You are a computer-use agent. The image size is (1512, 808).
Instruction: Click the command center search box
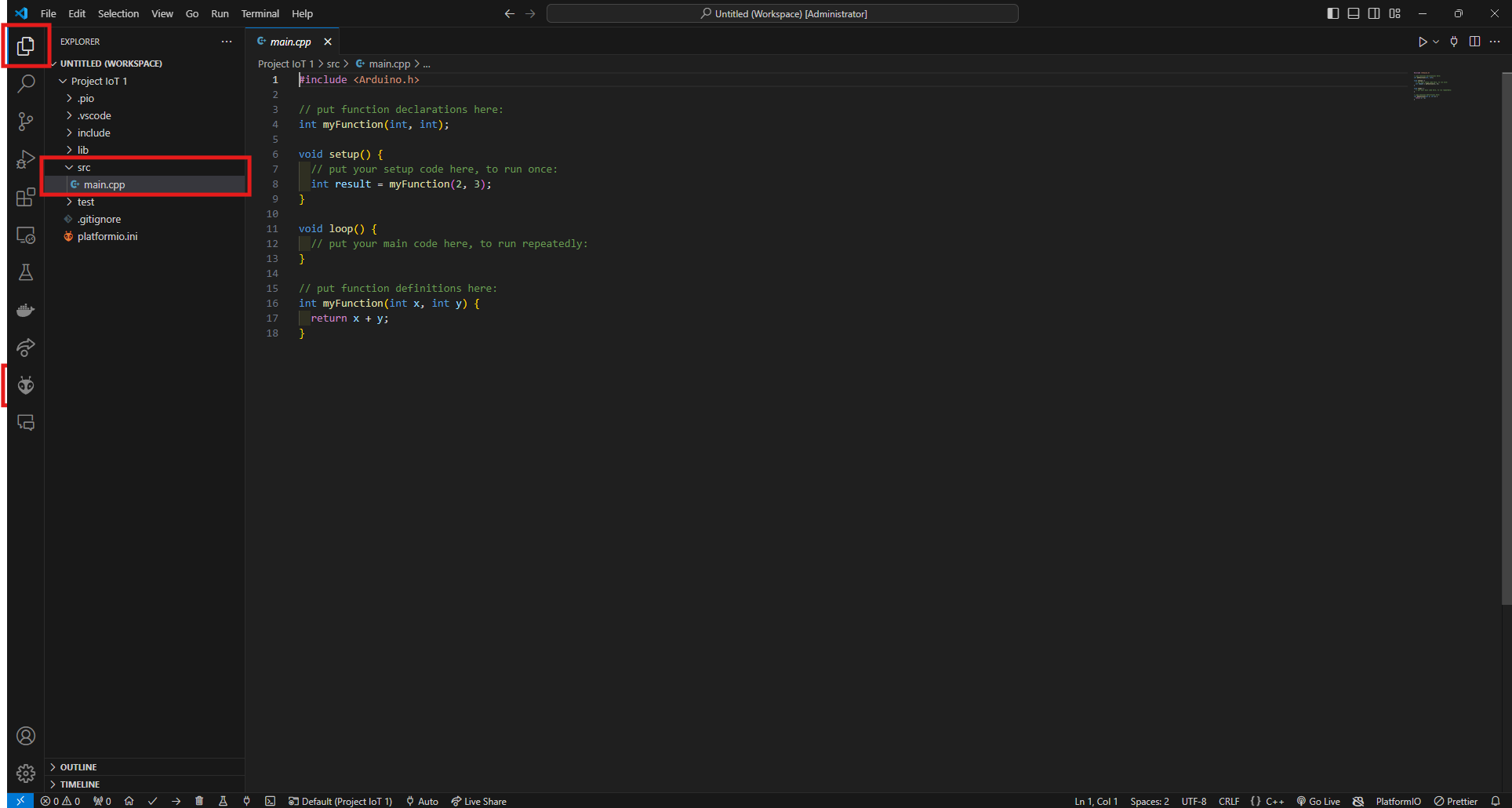point(783,13)
